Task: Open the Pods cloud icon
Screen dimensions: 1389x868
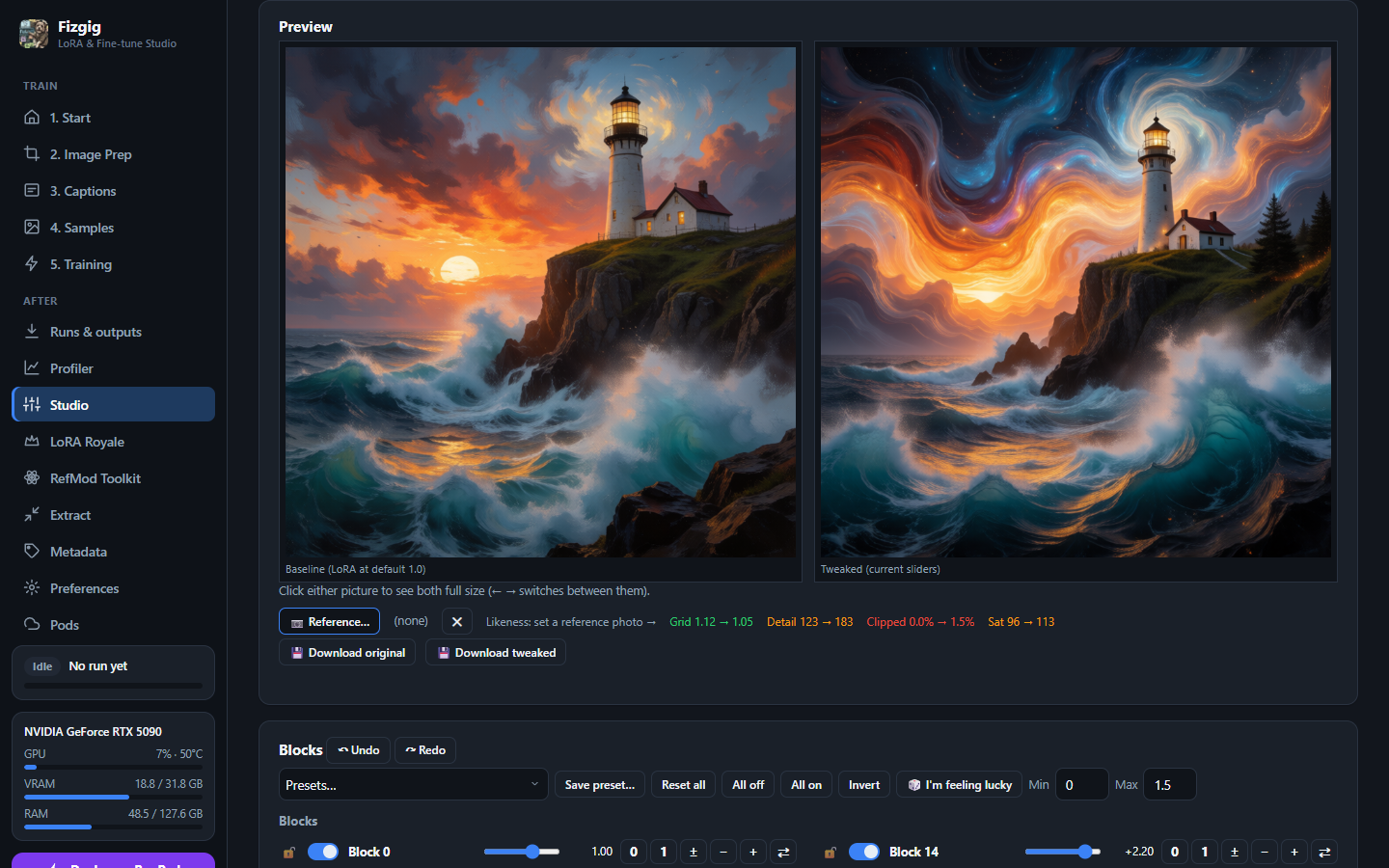Action: click(32, 624)
